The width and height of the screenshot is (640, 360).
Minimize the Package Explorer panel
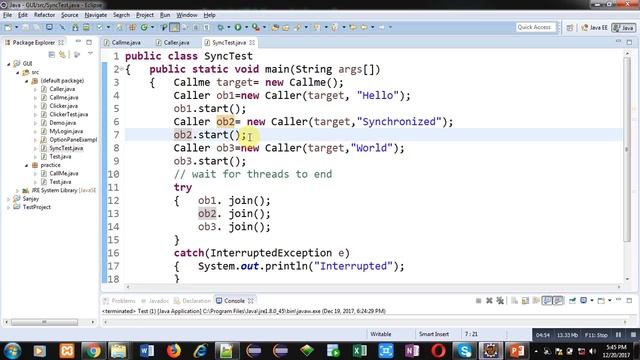78,42
